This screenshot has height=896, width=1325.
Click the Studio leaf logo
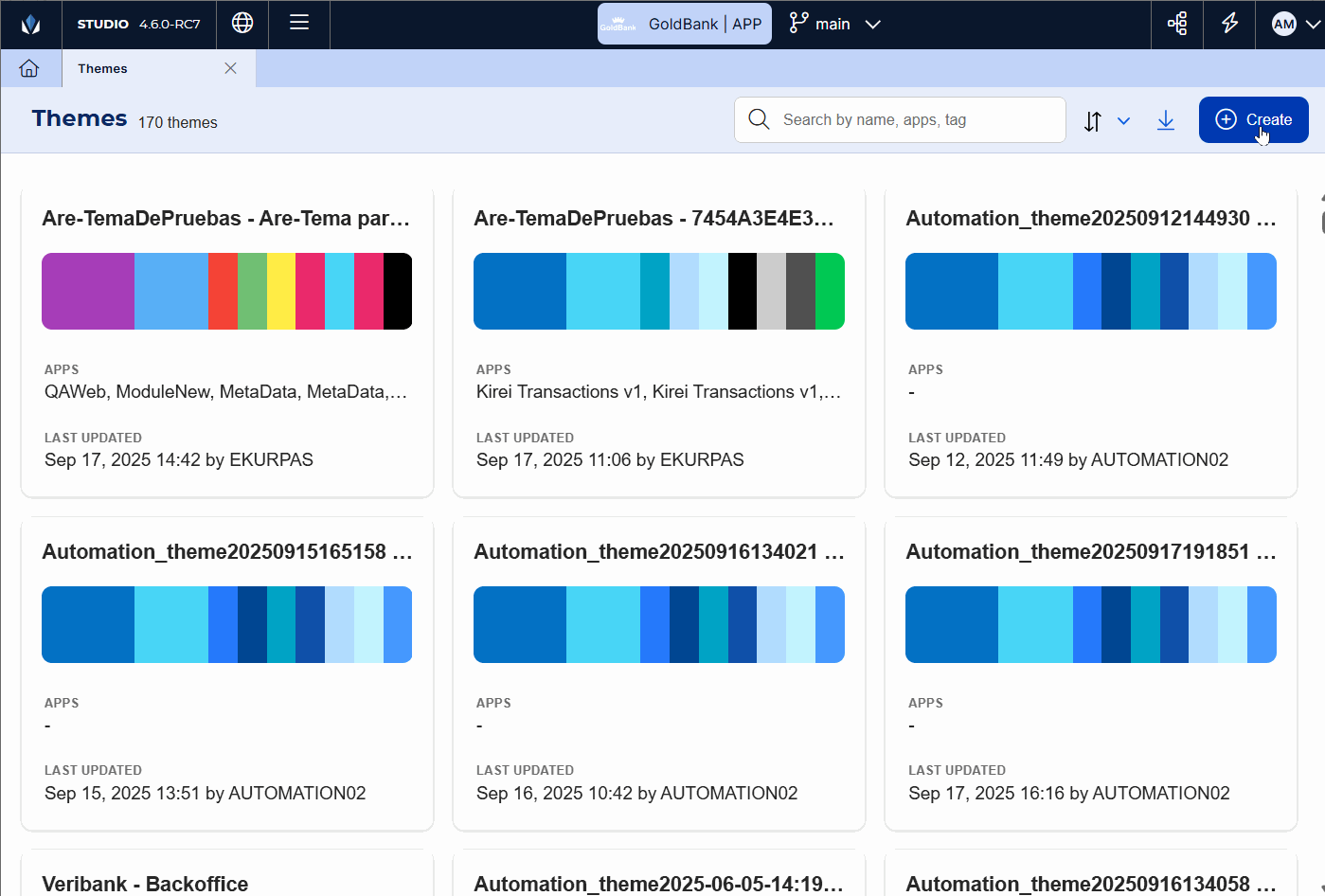[29, 24]
